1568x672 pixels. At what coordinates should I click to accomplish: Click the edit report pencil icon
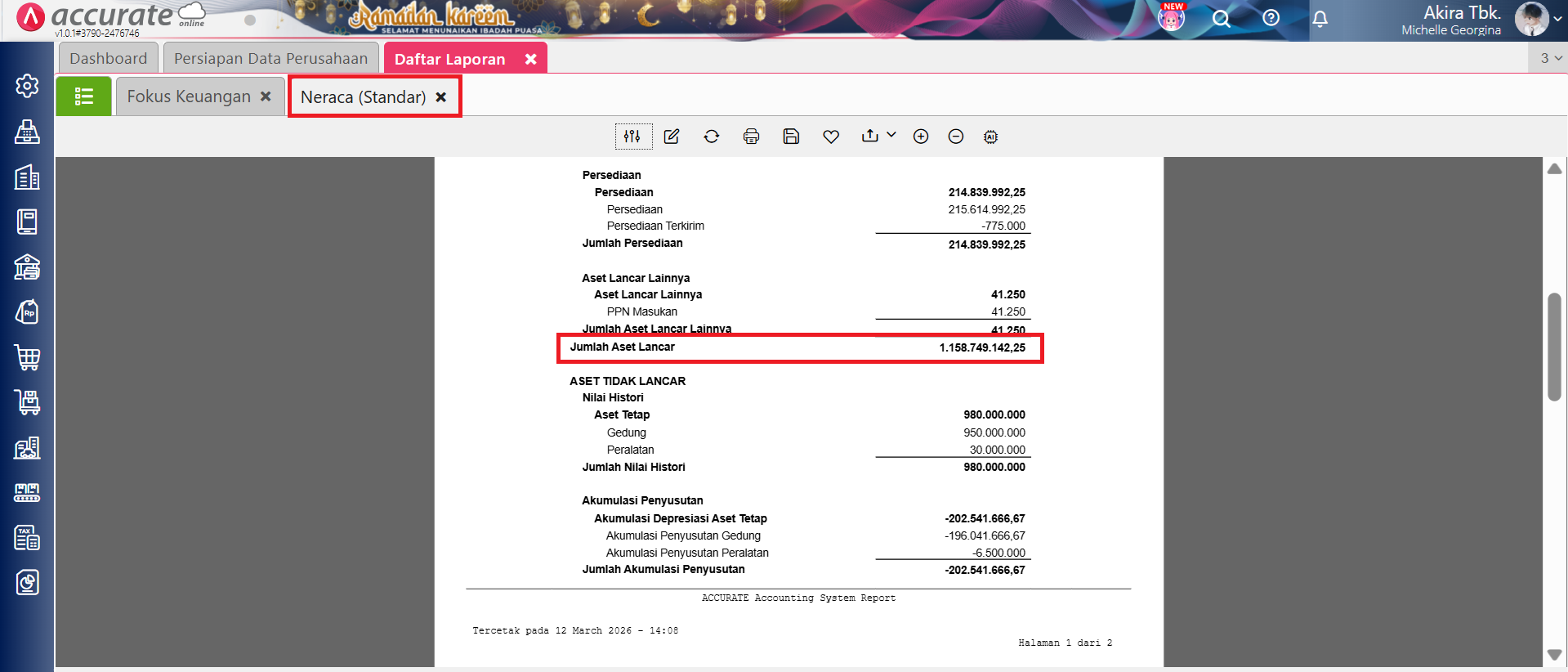coord(672,137)
